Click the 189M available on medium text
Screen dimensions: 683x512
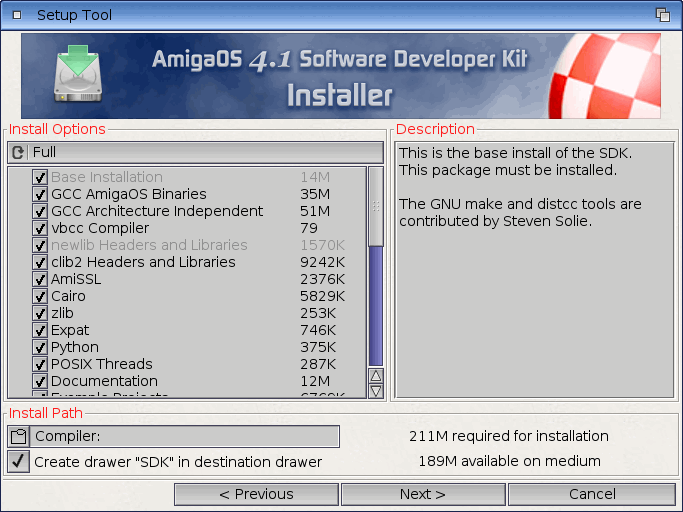click(509, 461)
